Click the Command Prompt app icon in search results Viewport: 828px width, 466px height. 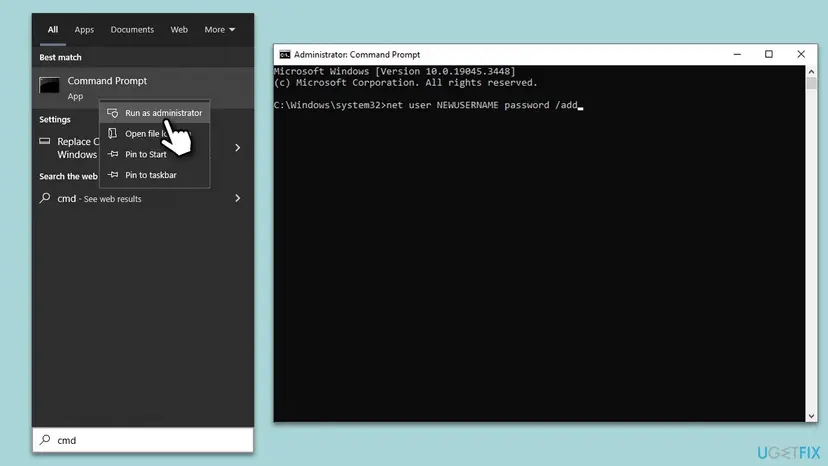click(x=49, y=85)
